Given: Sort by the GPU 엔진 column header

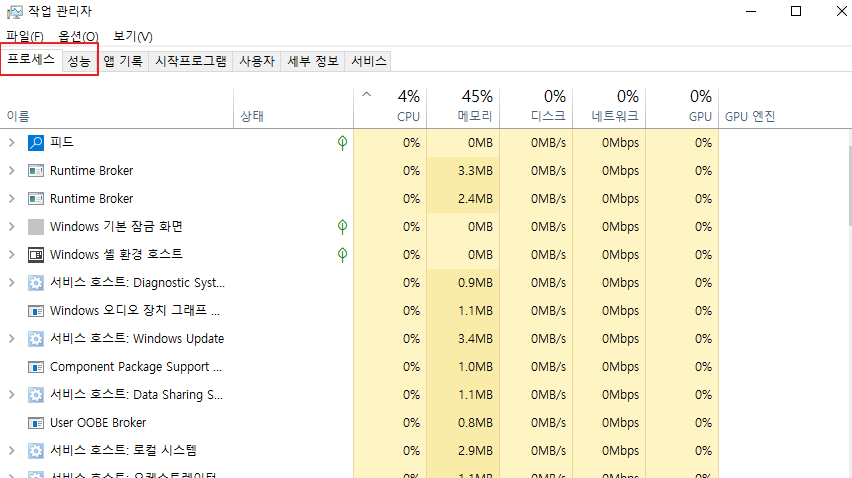Looking at the screenshot, I should click(x=750, y=116).
